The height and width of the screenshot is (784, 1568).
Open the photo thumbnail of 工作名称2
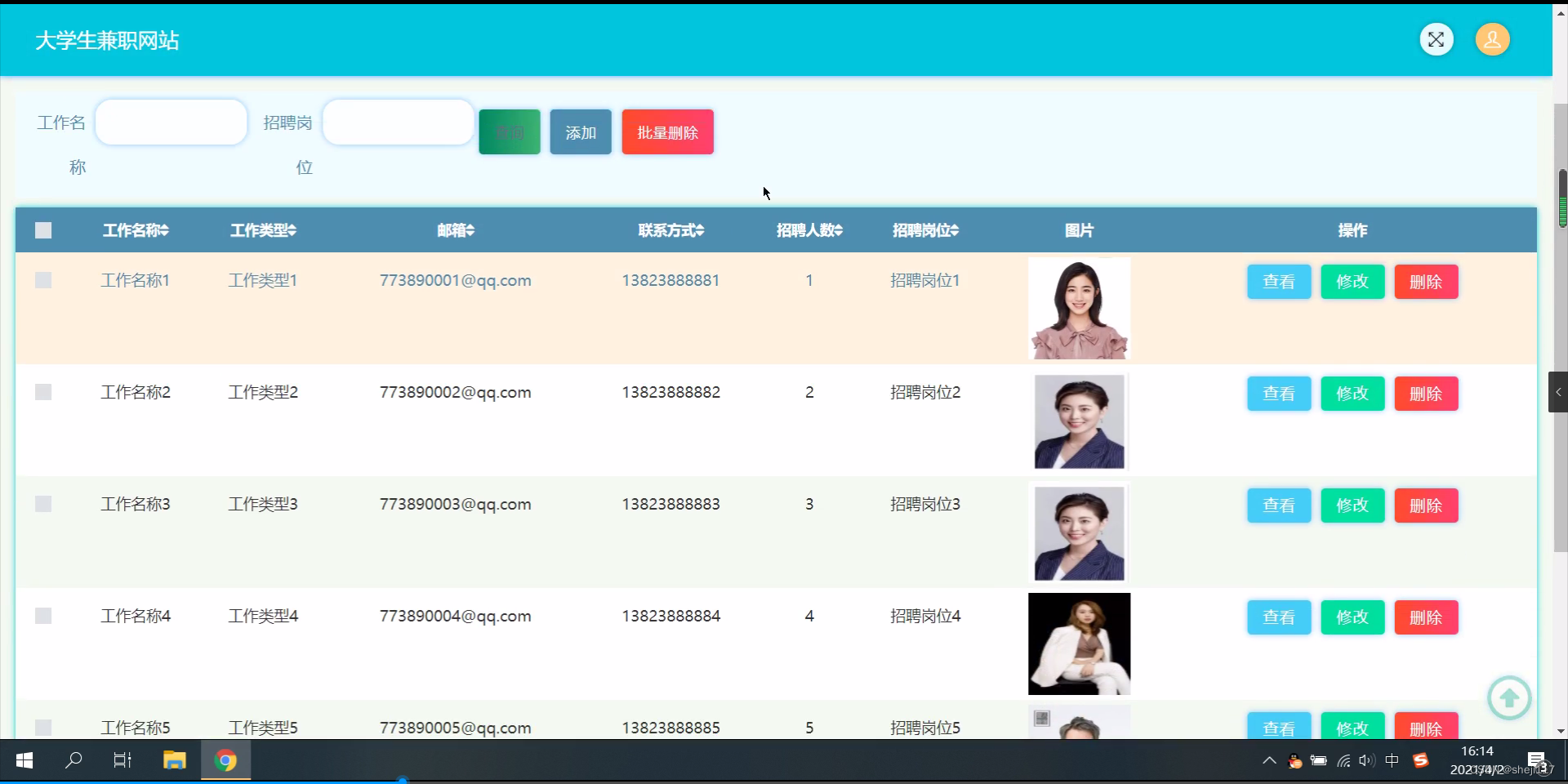[x=1079, y=421]
